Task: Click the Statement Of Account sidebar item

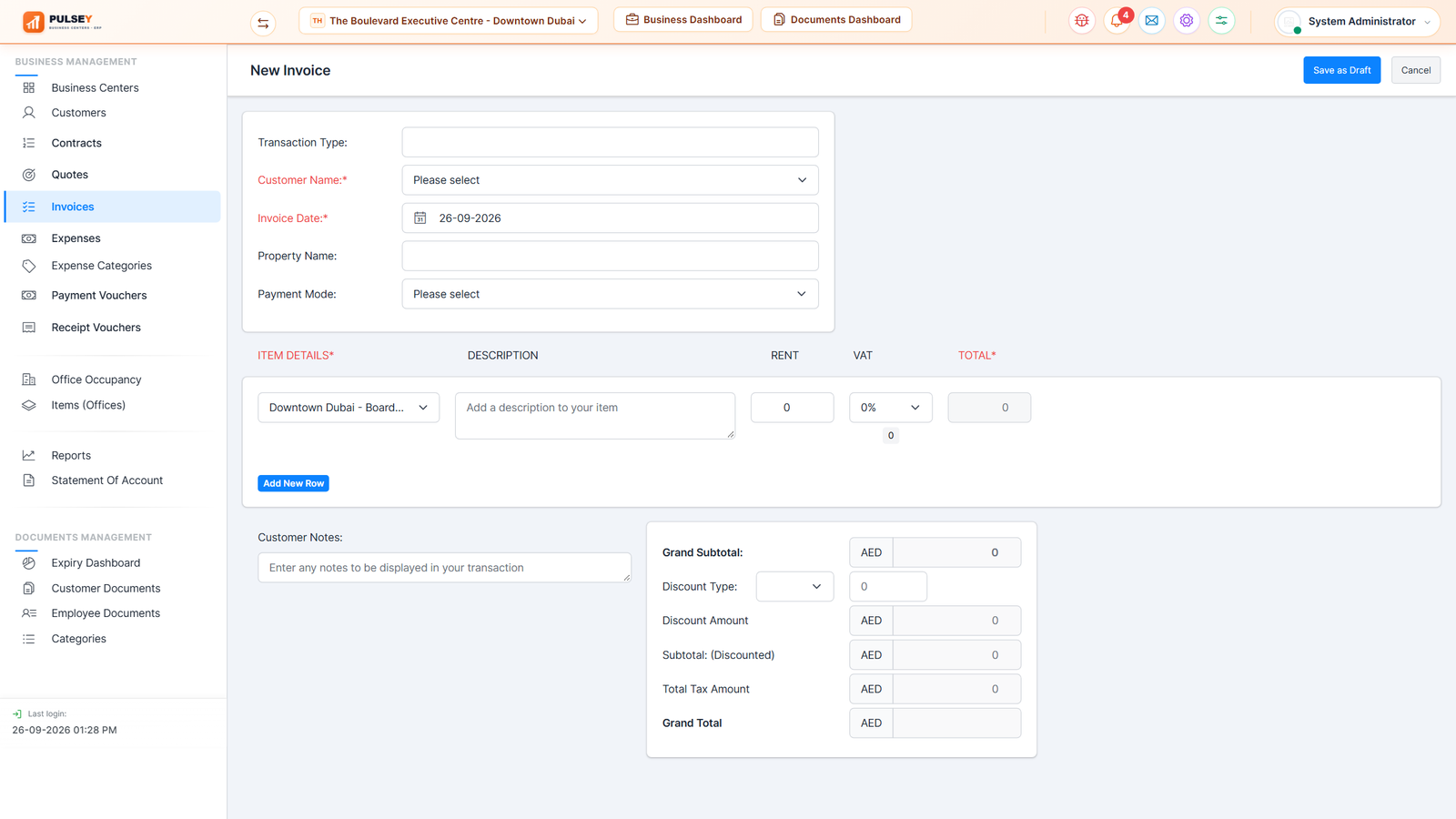Action: click(x=107, y=480)
